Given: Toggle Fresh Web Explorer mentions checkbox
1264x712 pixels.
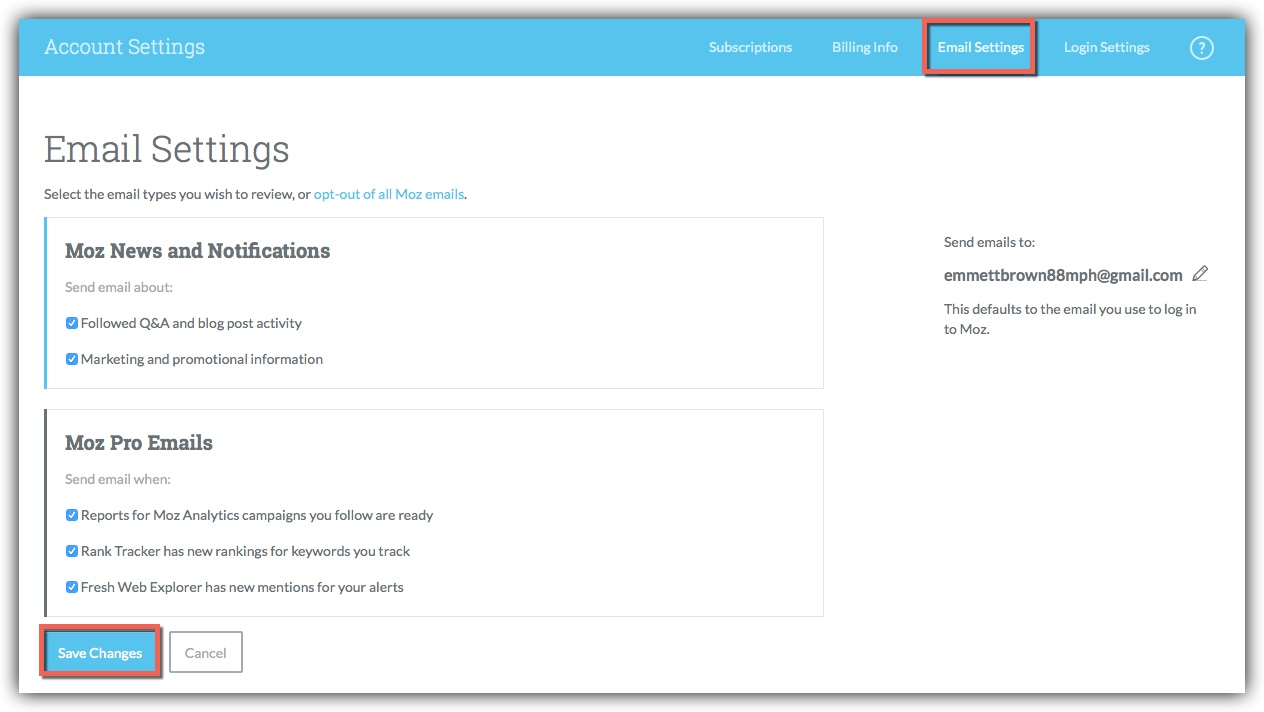Looking at the screenshot, I should (72, 587).
